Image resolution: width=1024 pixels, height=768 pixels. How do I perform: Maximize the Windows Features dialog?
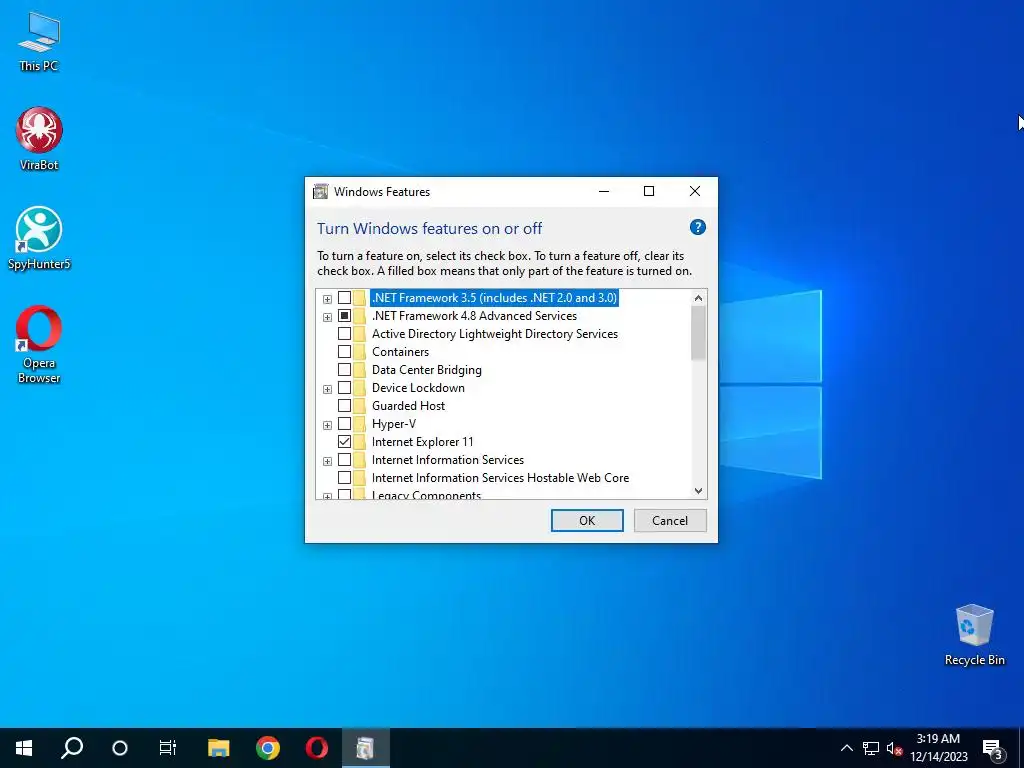tap(648, 191)
